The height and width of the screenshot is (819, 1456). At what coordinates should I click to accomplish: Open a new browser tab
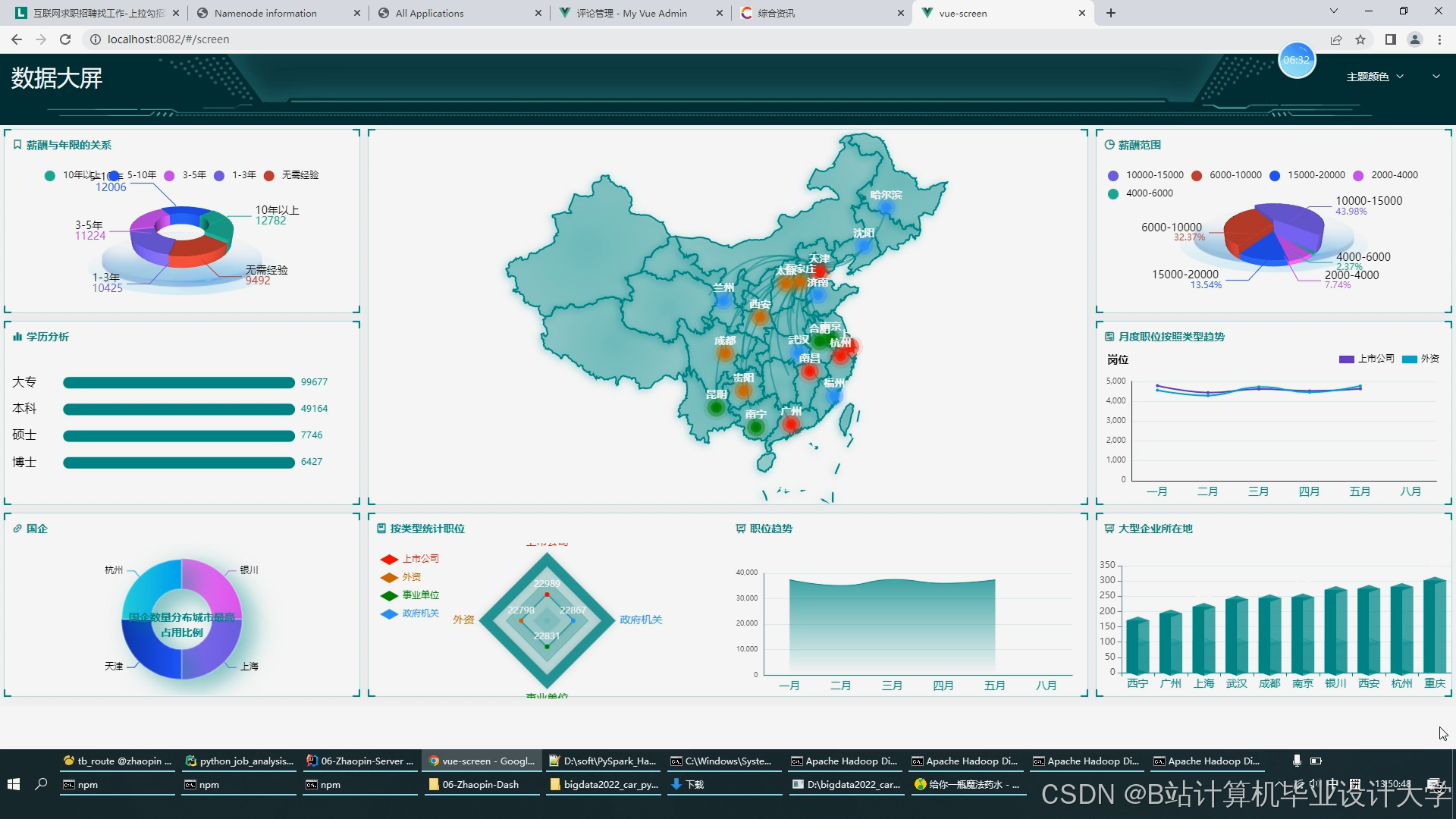(x=1111, y=13)
